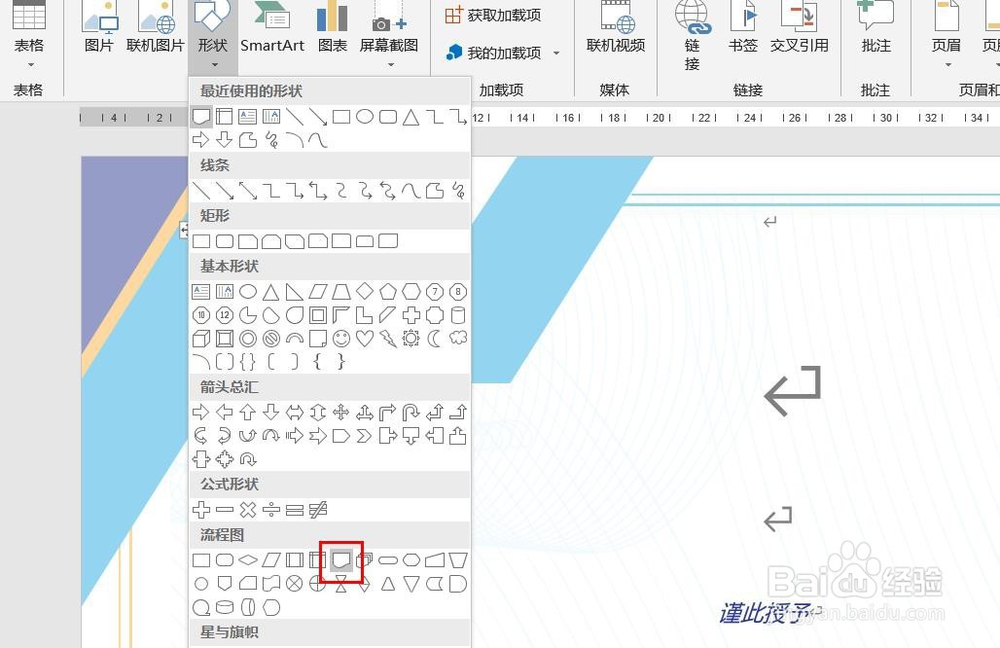The image size is (1000, 648).
Task: Select the flowchart terminator pill shape
Action: (x=388, y=561)
